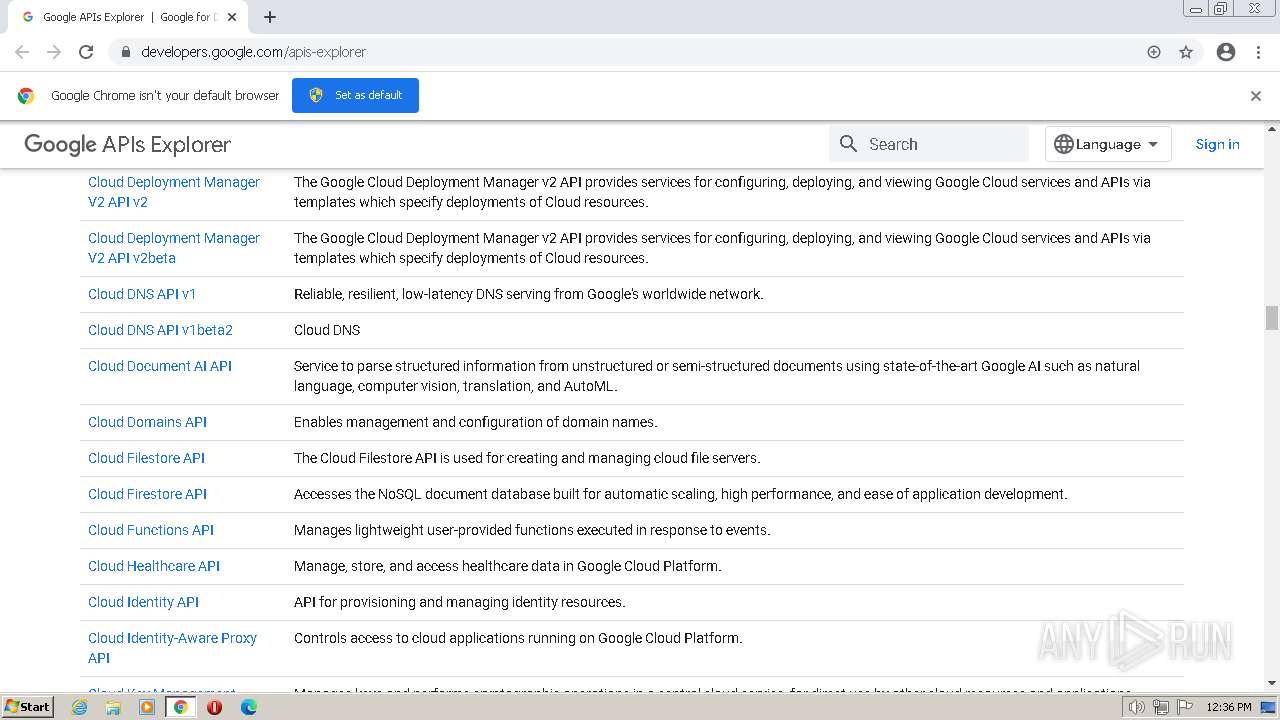Open File Explorer from taskbar
This screenshot has width=1280, height=720.
113,707
